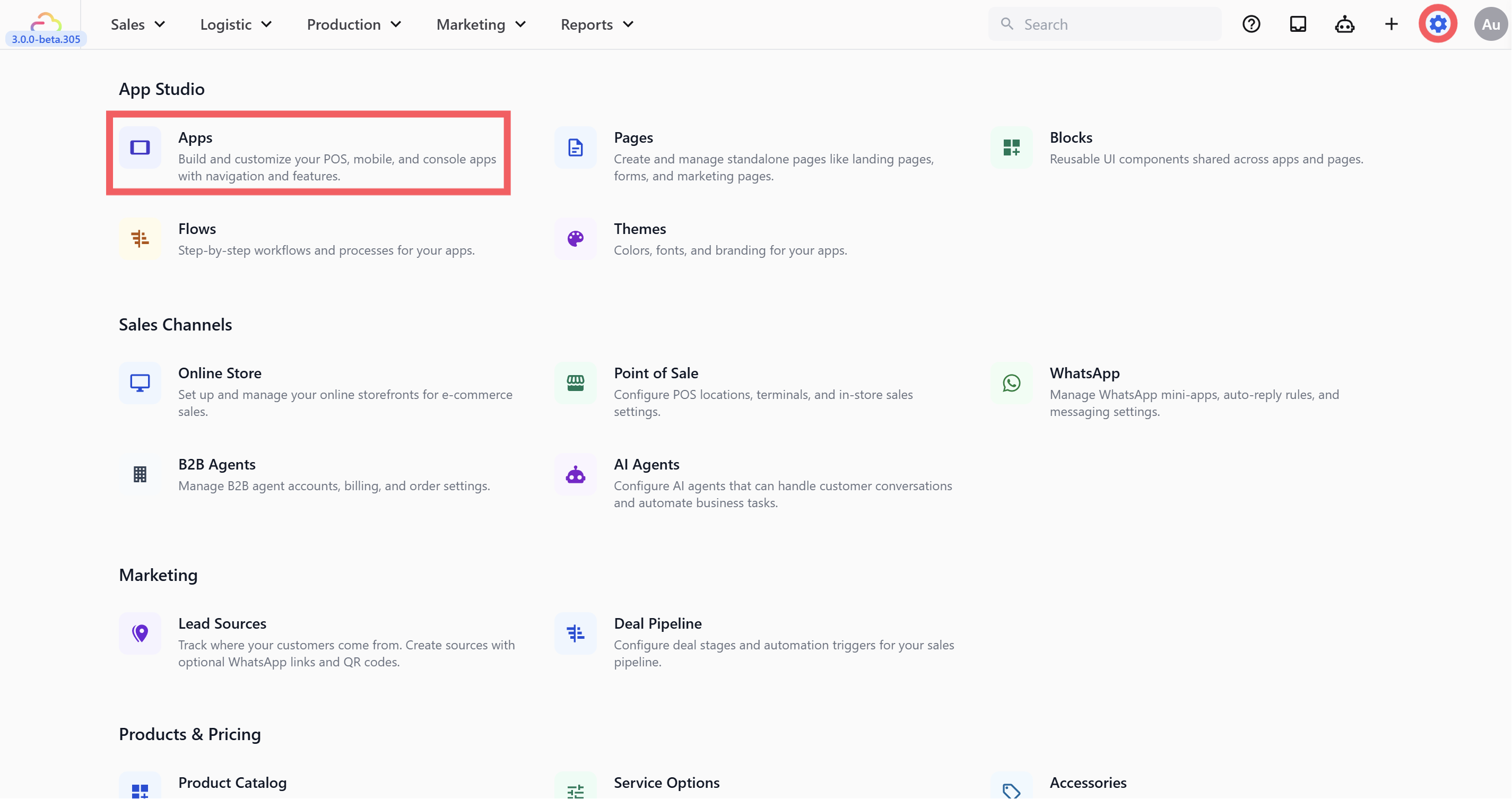Open the Production dropdown menu
This screenshot has height=799, width=1512.
coord(354,24)
